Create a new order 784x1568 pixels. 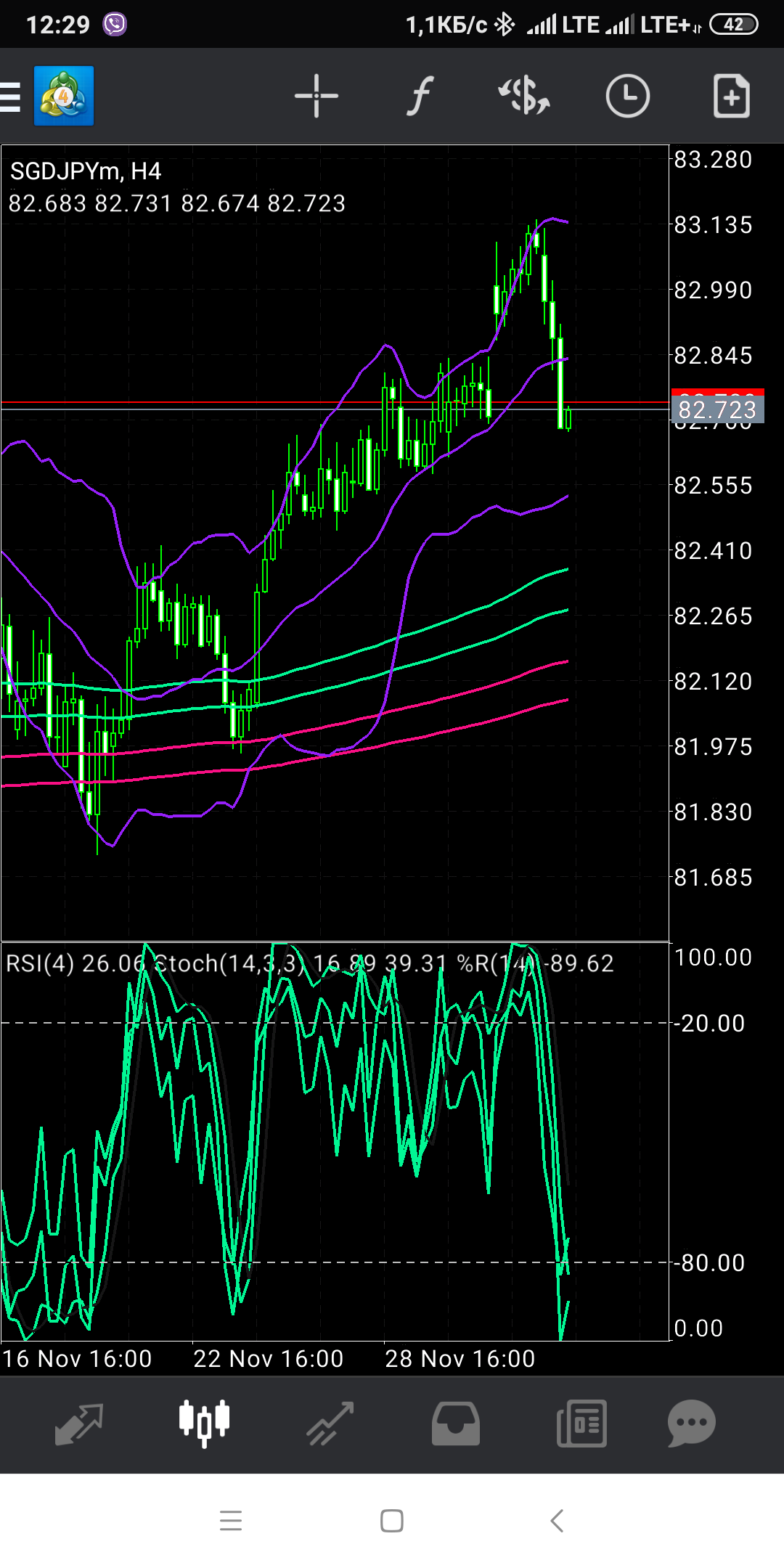click(731, 96)
